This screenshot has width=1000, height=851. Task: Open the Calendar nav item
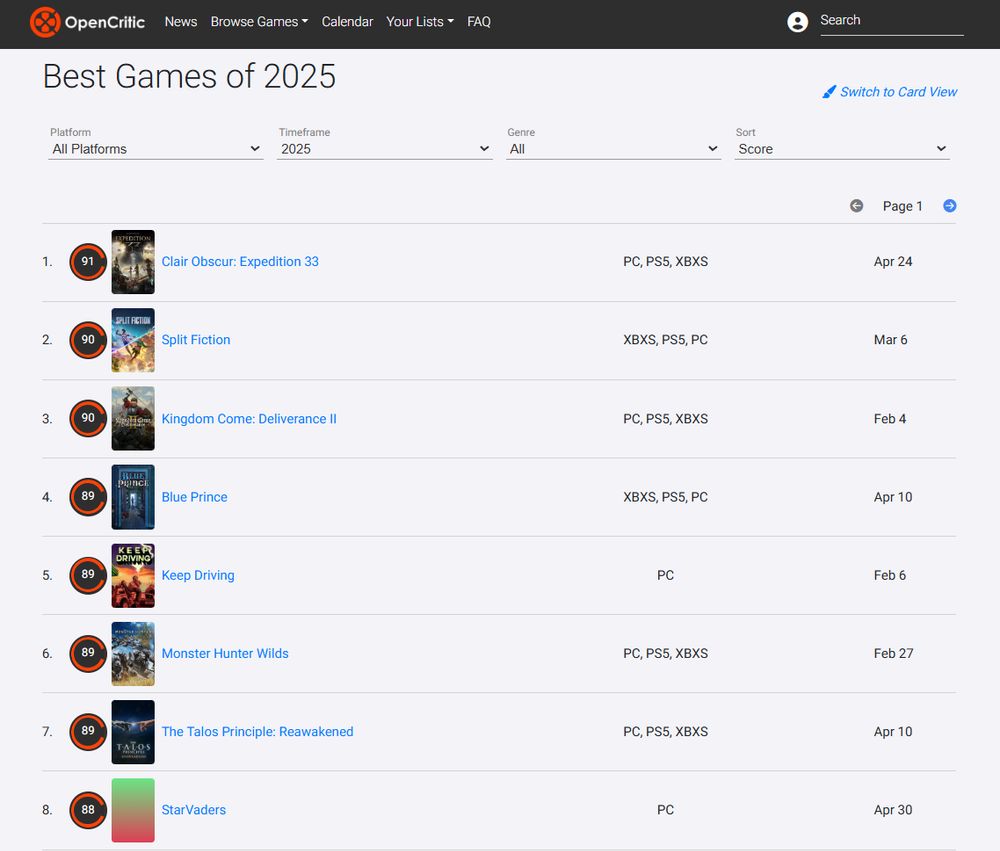point(347,22)
